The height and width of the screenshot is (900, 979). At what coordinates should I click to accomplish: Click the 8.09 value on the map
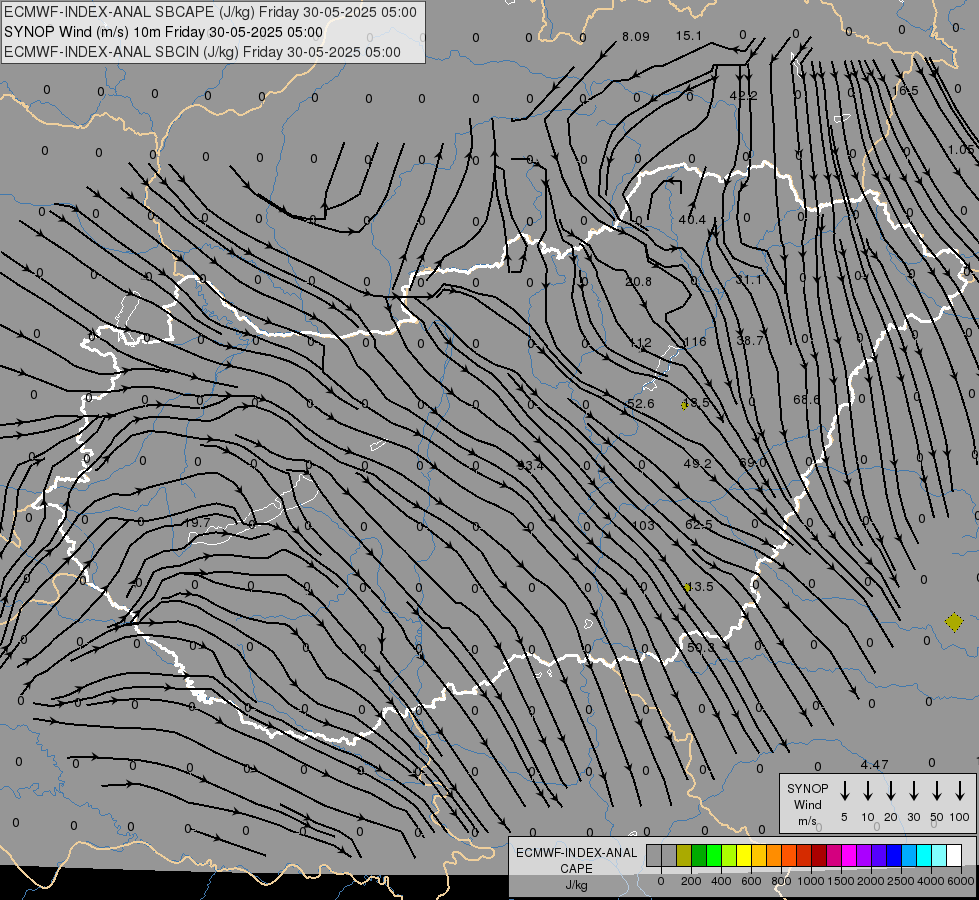tap(636, 37)
